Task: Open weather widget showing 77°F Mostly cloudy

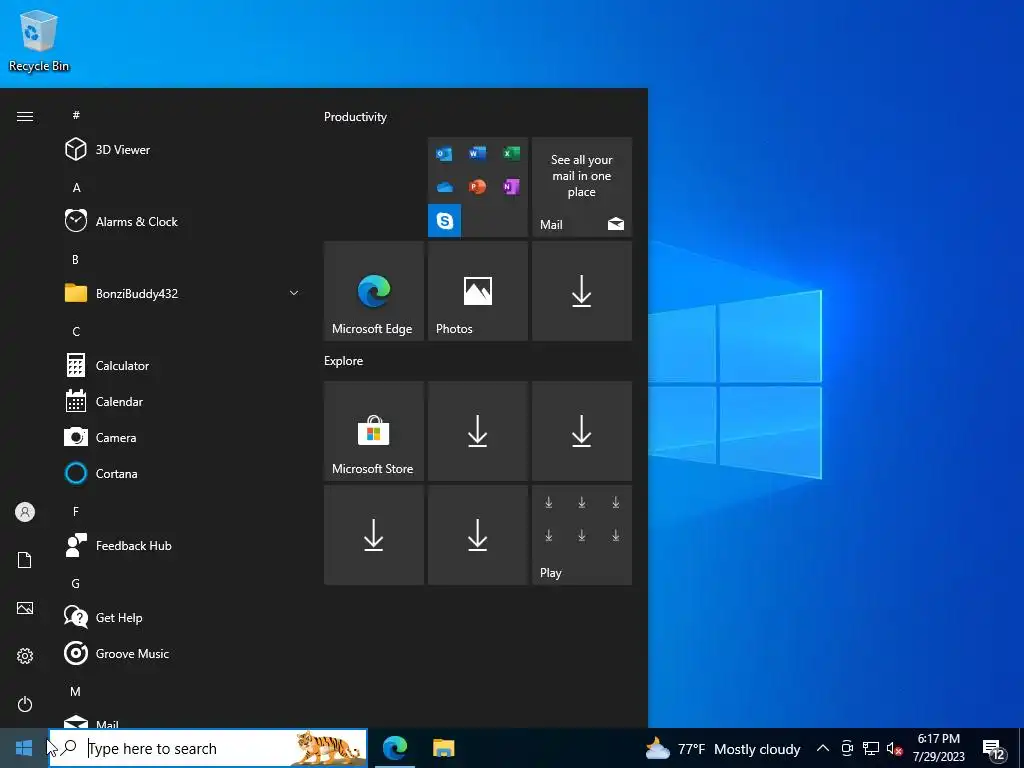Action: (x=723, y=749)
